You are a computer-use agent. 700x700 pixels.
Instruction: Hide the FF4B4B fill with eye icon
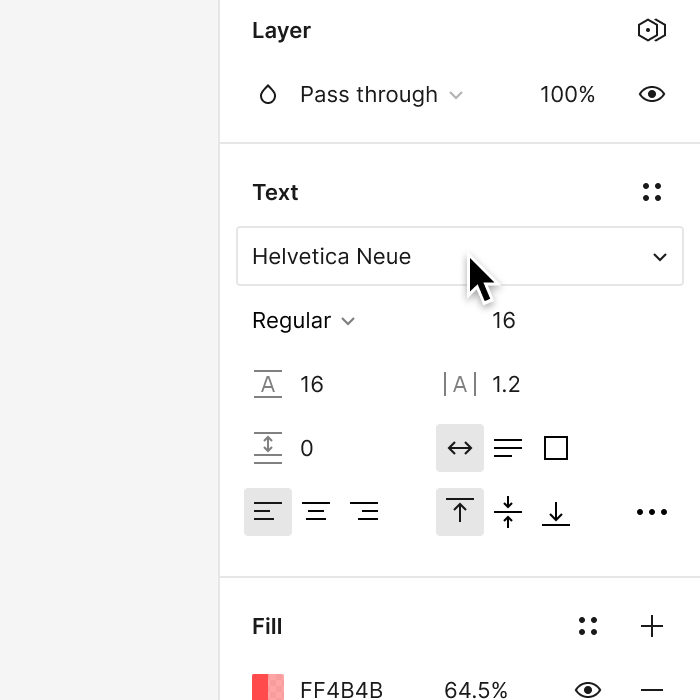tap(588, 690)
